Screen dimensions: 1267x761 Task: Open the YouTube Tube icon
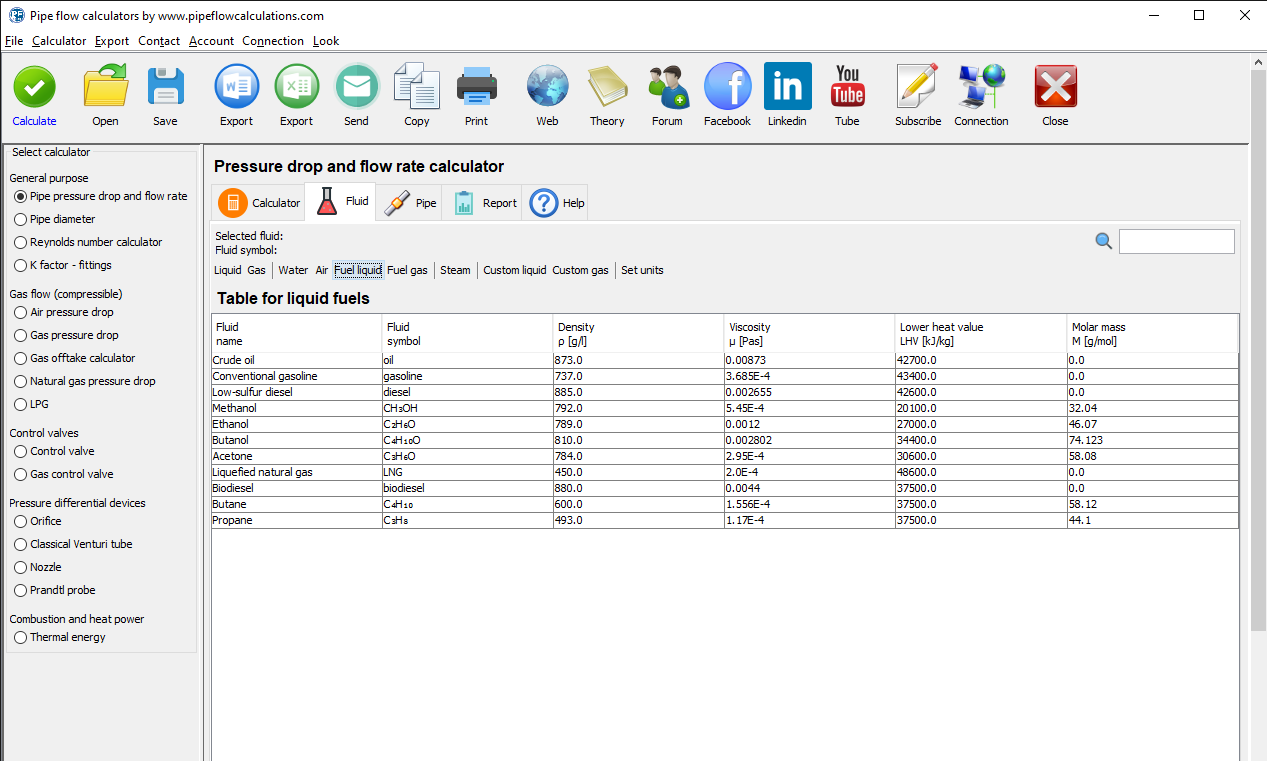(x=847, y=88)
